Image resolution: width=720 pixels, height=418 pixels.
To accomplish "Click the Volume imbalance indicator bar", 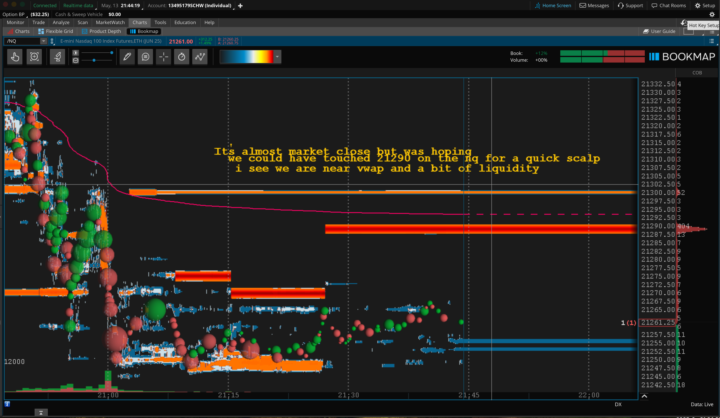I will 602,60.
